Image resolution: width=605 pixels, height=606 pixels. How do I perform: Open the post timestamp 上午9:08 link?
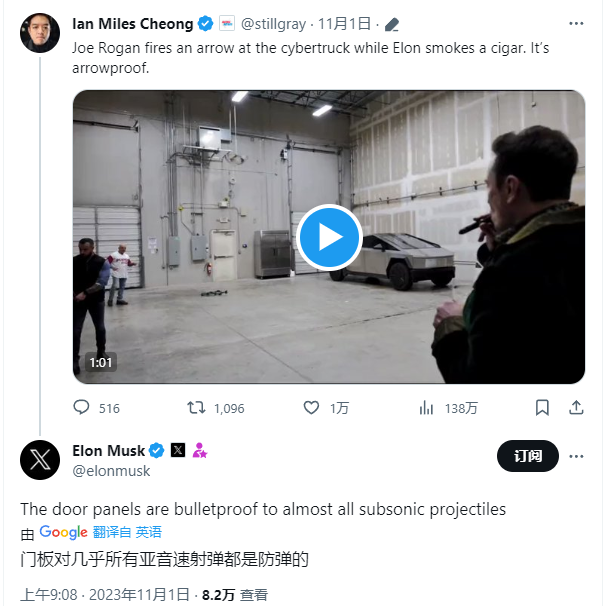point(48,594)
